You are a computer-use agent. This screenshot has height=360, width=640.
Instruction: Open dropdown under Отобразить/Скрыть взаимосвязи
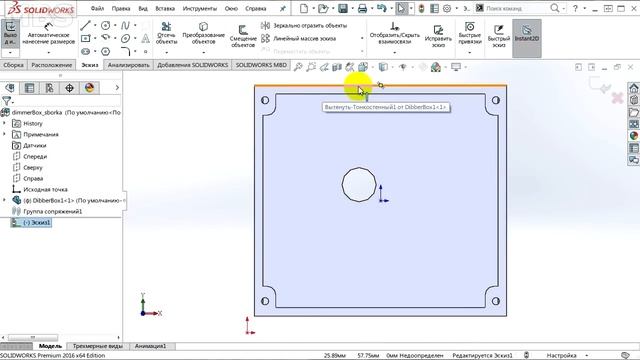pos(394,53)
